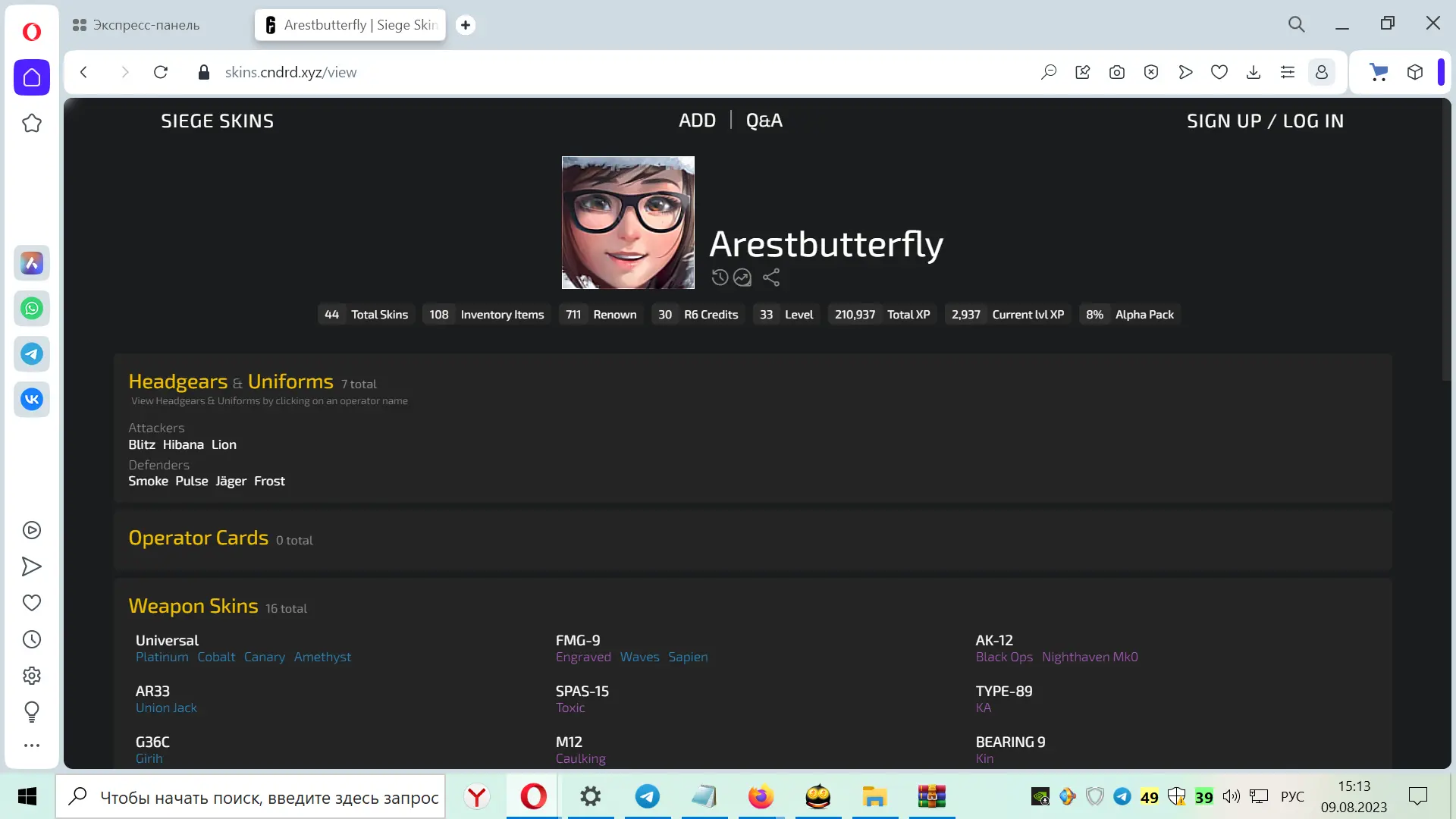Open downloads arrow in toolbar
The height and width of the screenshot is (819, 1456).
point(1254,72)
